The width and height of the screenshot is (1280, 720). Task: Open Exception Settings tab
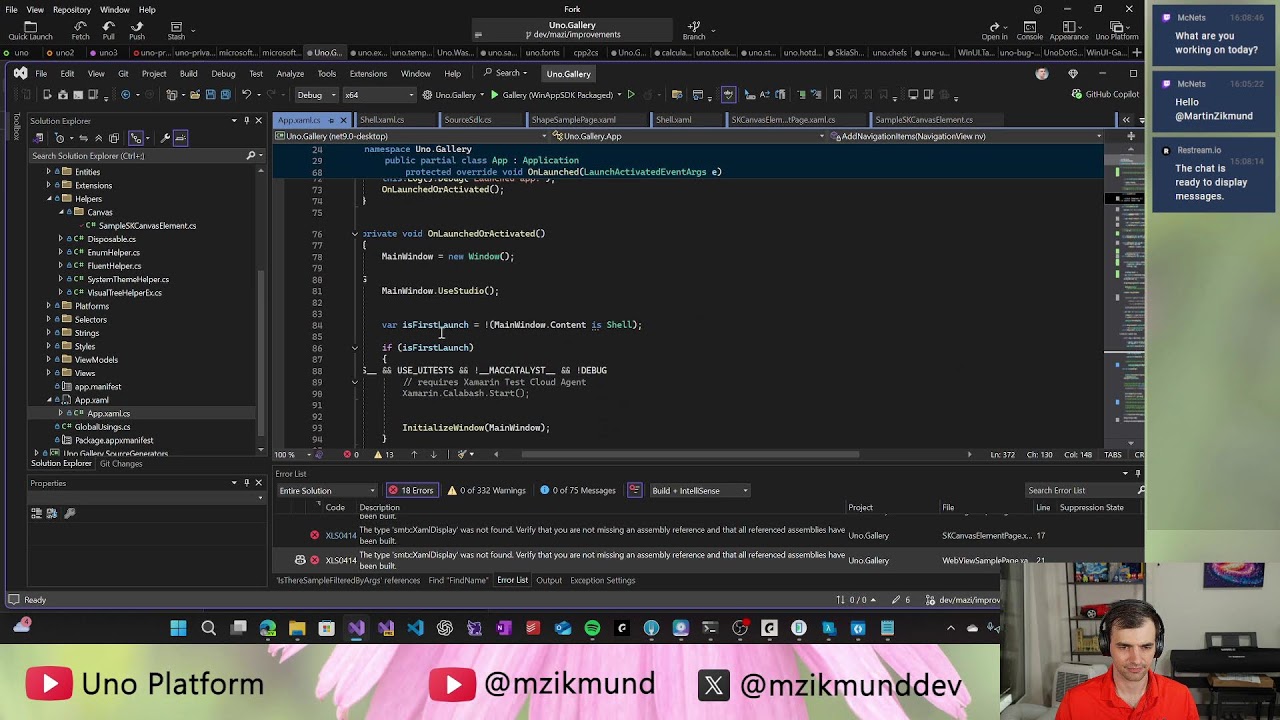[602, 581]
